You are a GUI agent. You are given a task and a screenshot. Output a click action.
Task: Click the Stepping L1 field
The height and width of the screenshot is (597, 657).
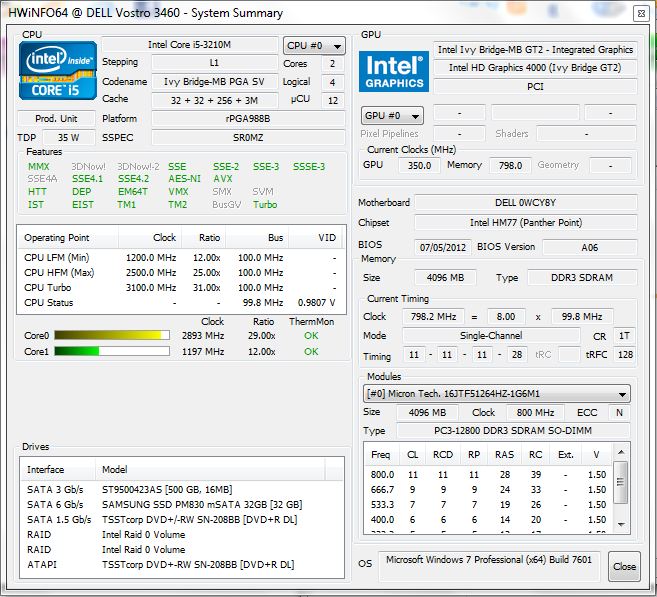(x=214, y=63)
